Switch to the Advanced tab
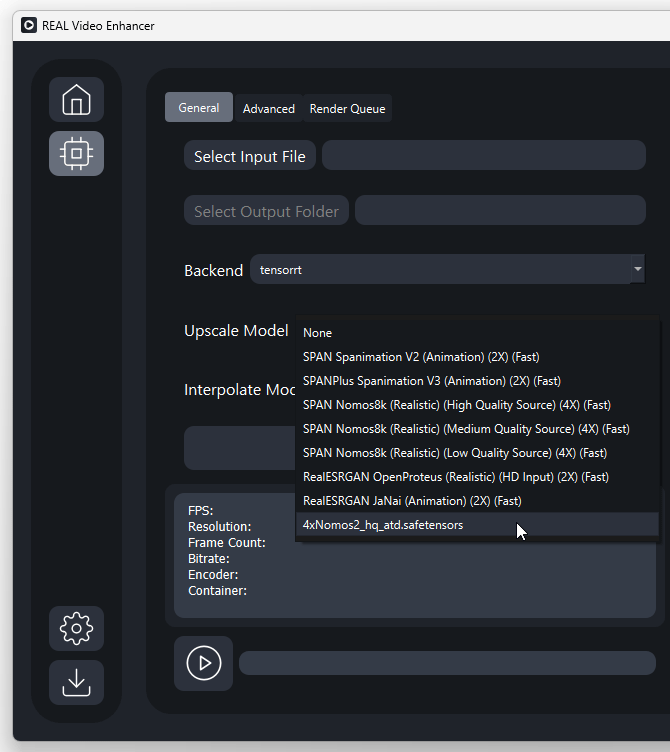Viewport: 670px width, 752px height. [269, 109]
